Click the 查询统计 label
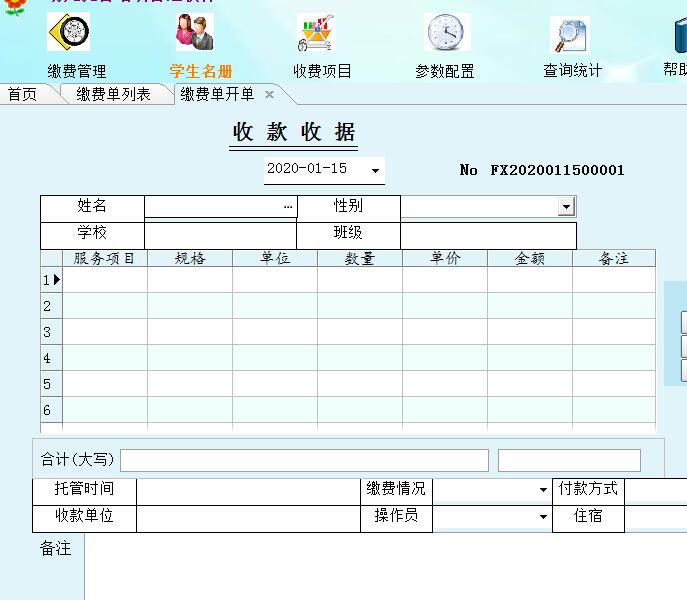687x600 pixels. coord(573,71)
